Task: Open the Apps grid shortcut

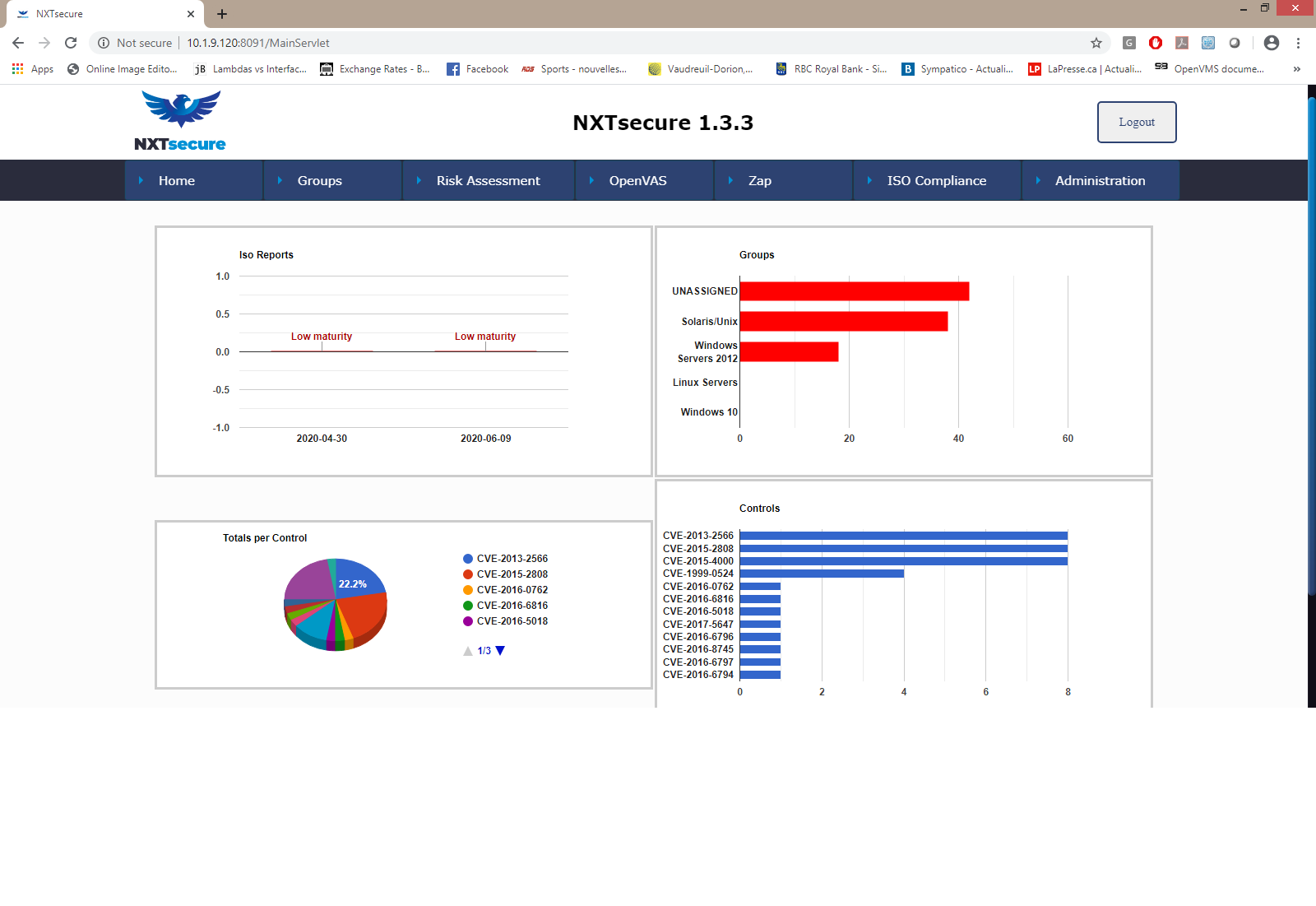Action: tap(33, 69)
